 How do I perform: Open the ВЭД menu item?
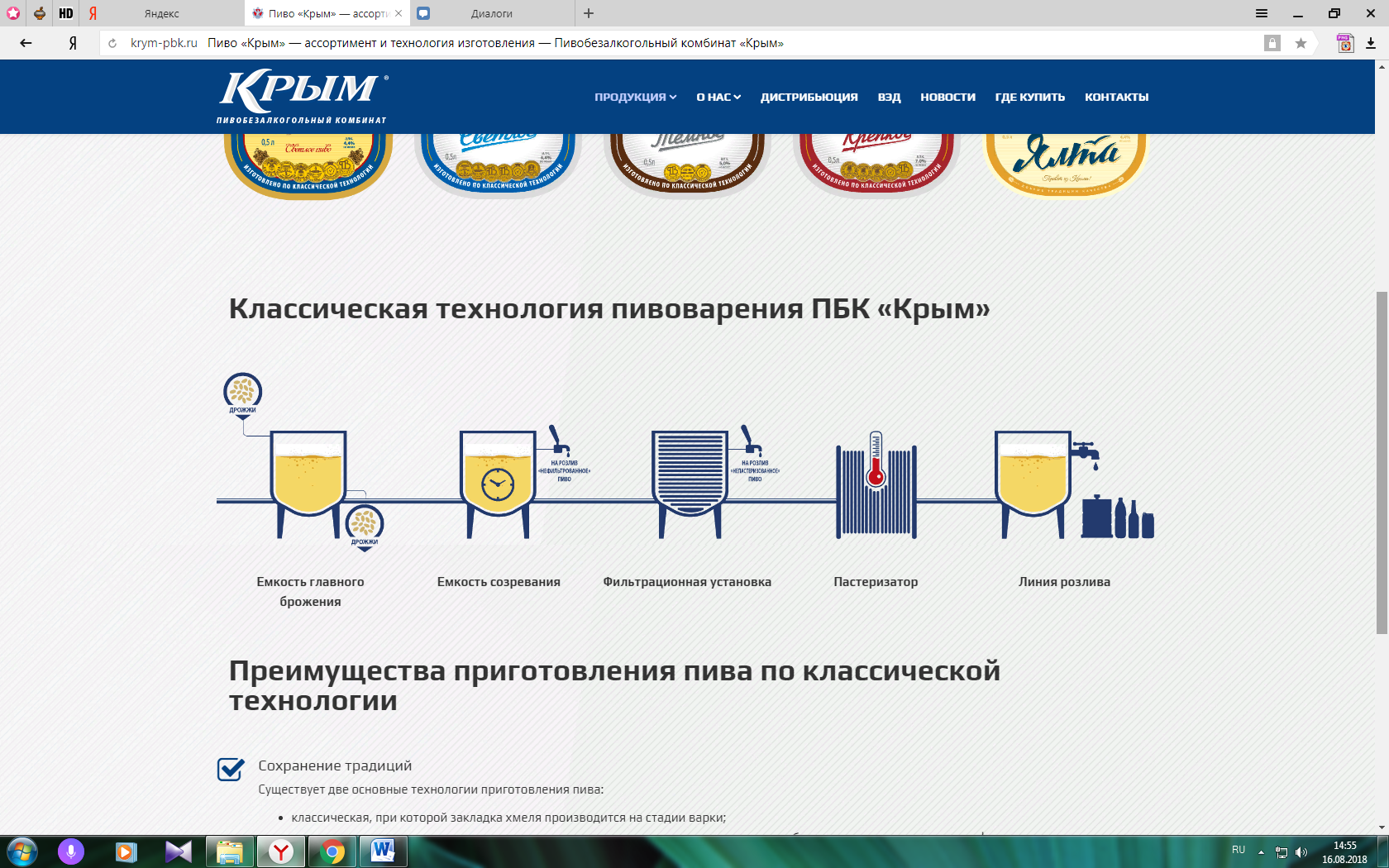pos(889,97)
